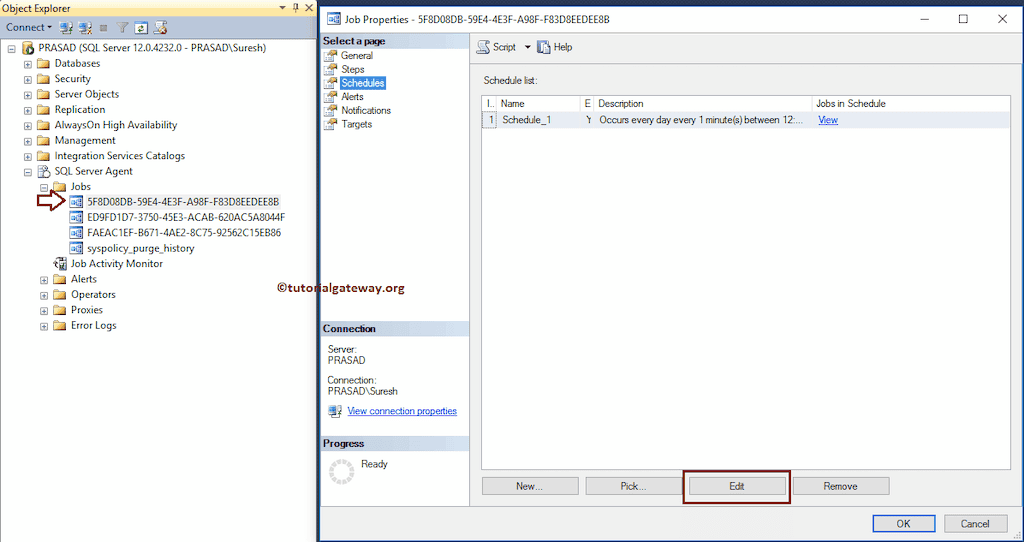Click the Description column header
The height and width of the screenshot is (542, 1024).
tap(703, 104)
